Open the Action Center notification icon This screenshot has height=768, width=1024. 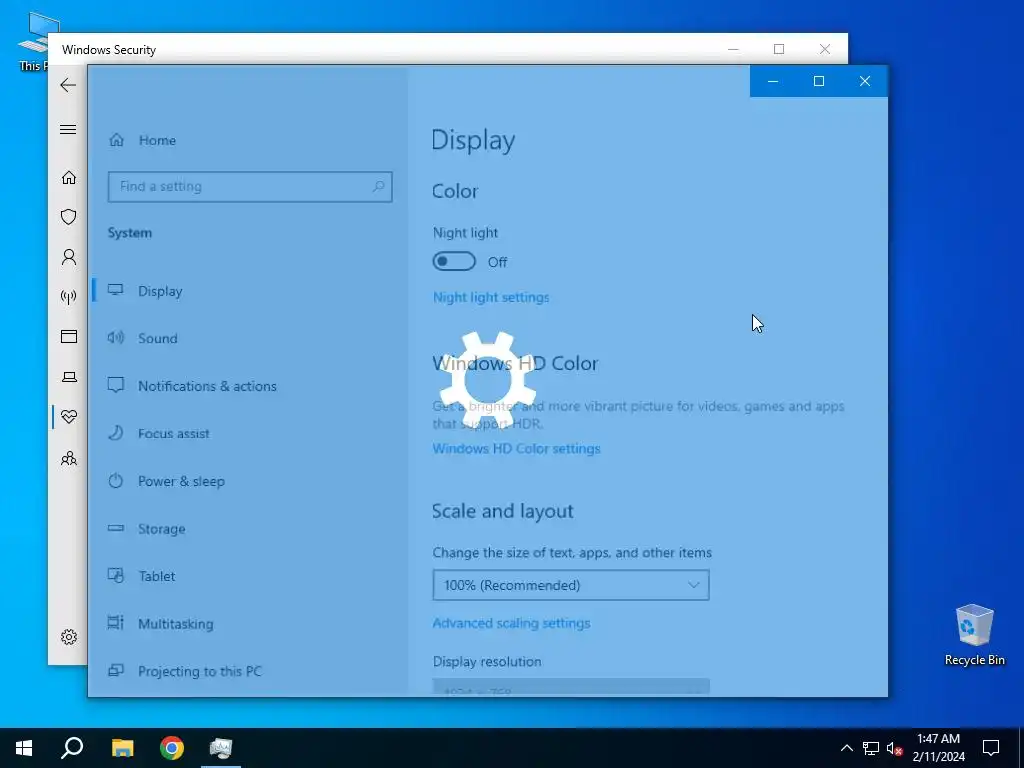pos(991,748)
